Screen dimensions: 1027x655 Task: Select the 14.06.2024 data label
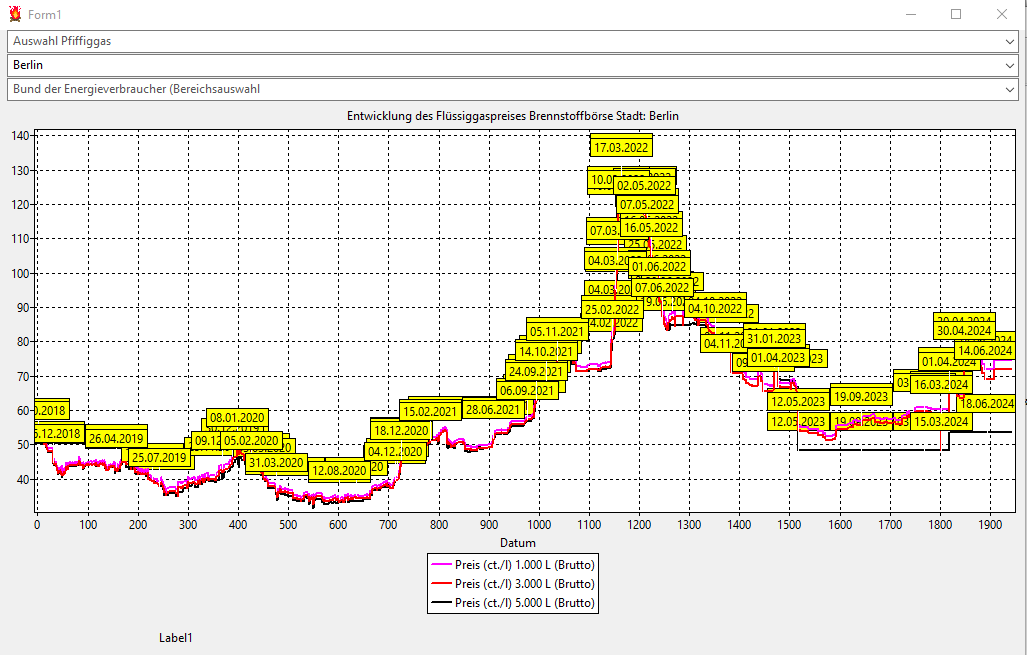[x=986, y=350]
